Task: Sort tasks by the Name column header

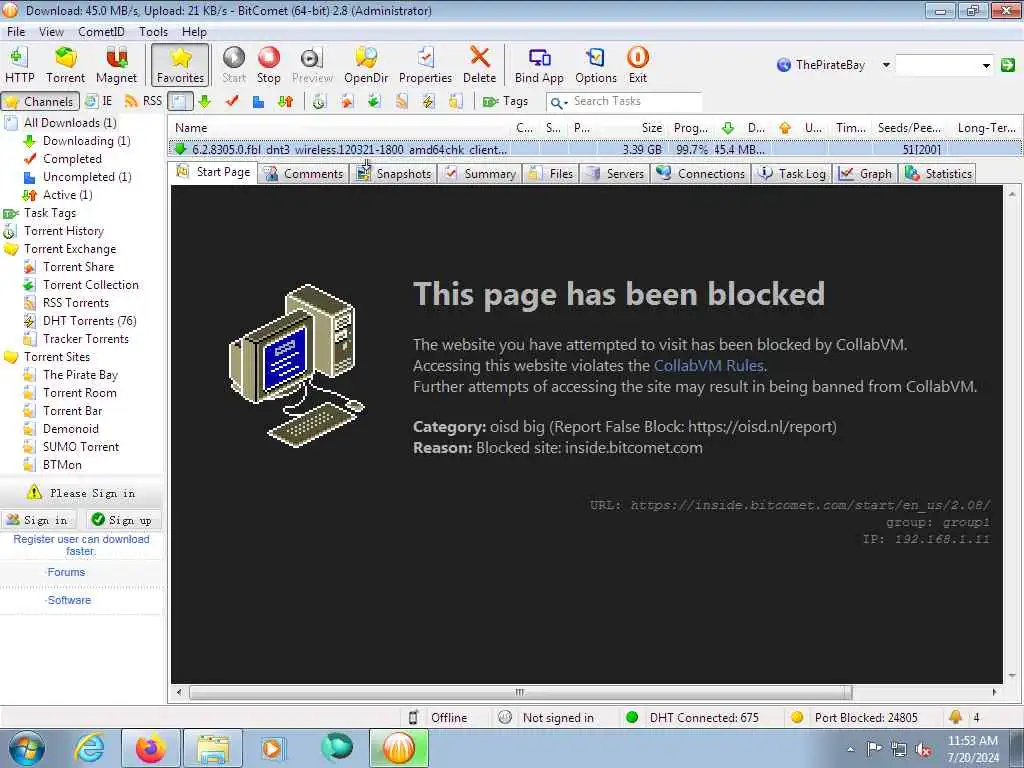Action: click(x=341, y=128)
